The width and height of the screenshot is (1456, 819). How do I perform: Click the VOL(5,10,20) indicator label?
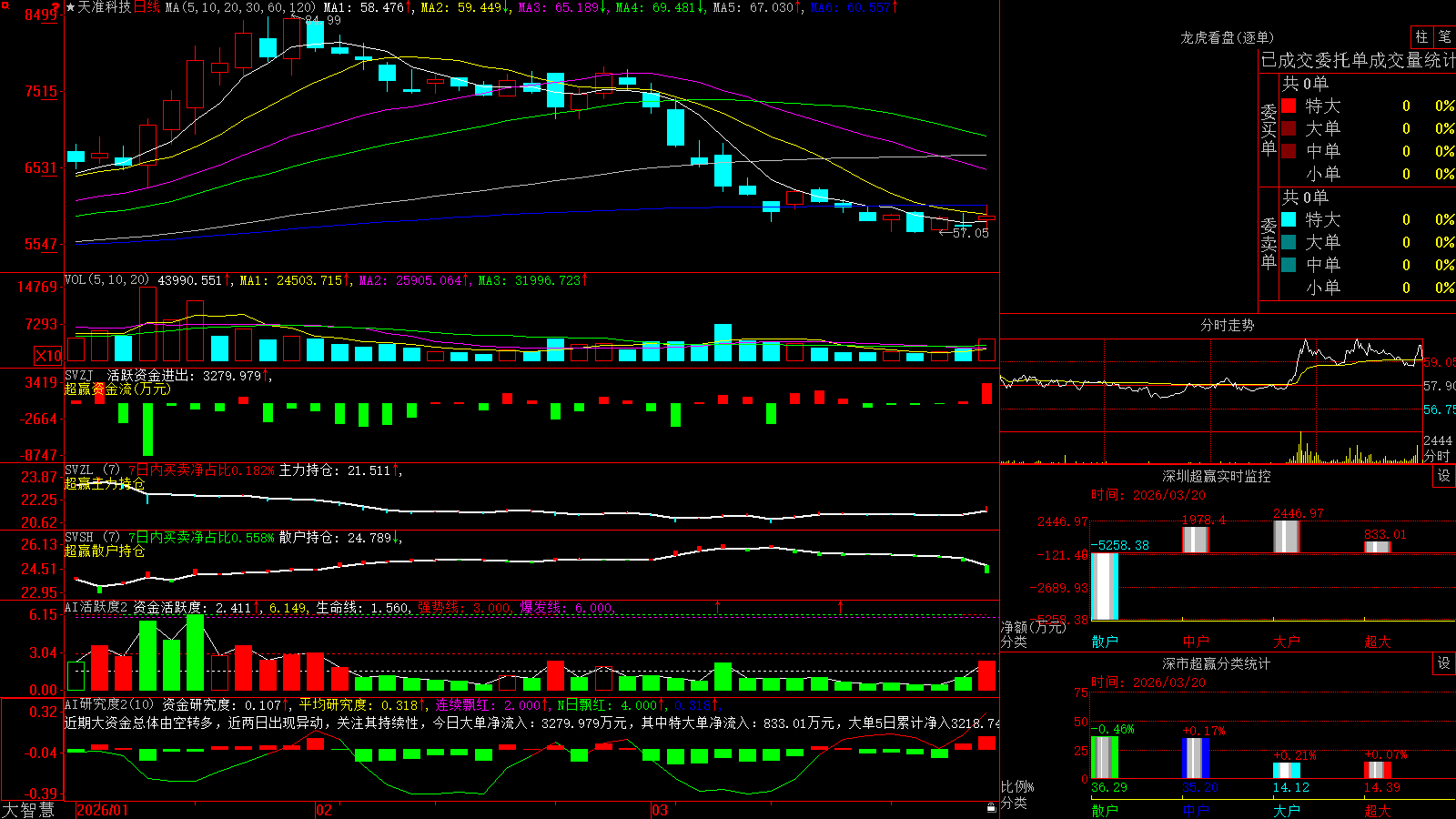click(x=106, y=280)
